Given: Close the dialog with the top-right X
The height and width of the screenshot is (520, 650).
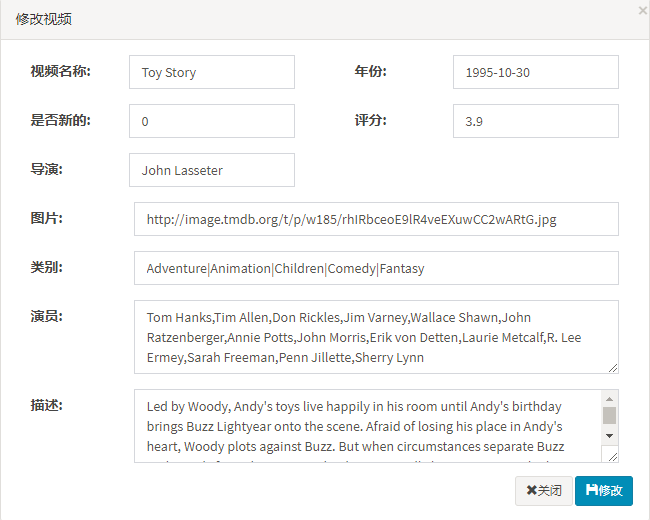Looking at the screenshot, I should [642, 10].
